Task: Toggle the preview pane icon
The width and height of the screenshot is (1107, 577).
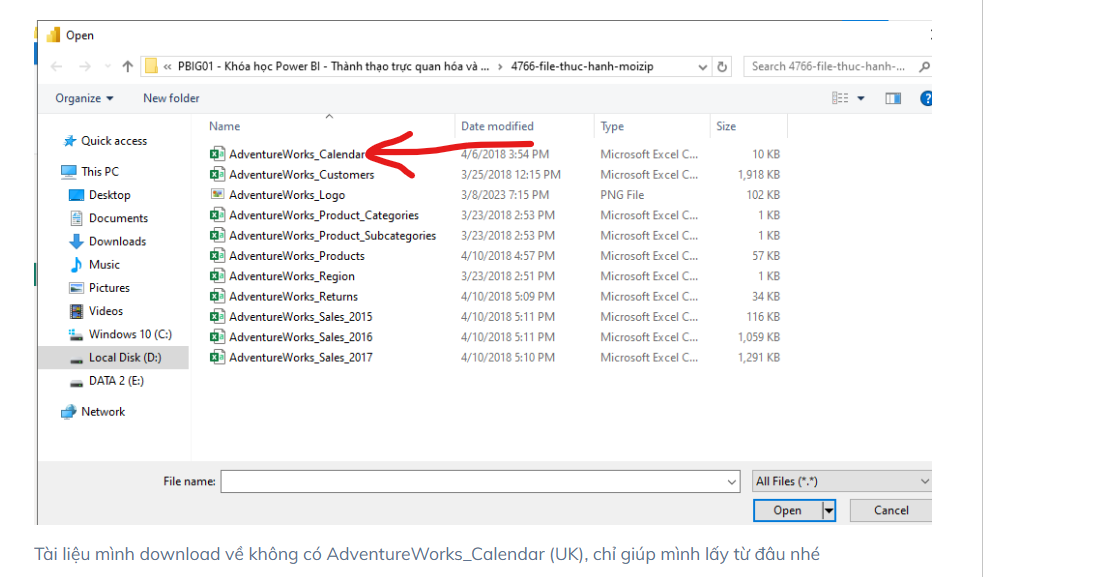Action: click(x=893, y=98)
